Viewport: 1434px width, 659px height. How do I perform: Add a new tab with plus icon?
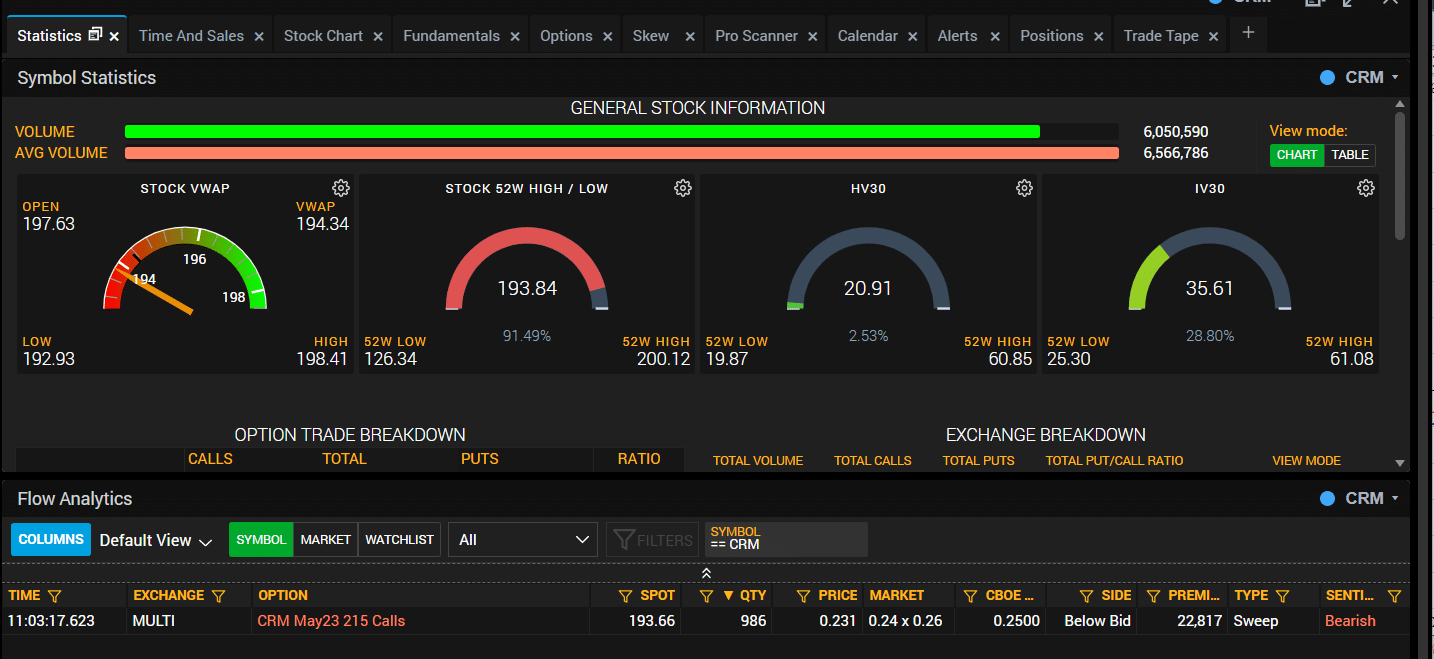pyautogui.click(x=1248, y=33)
